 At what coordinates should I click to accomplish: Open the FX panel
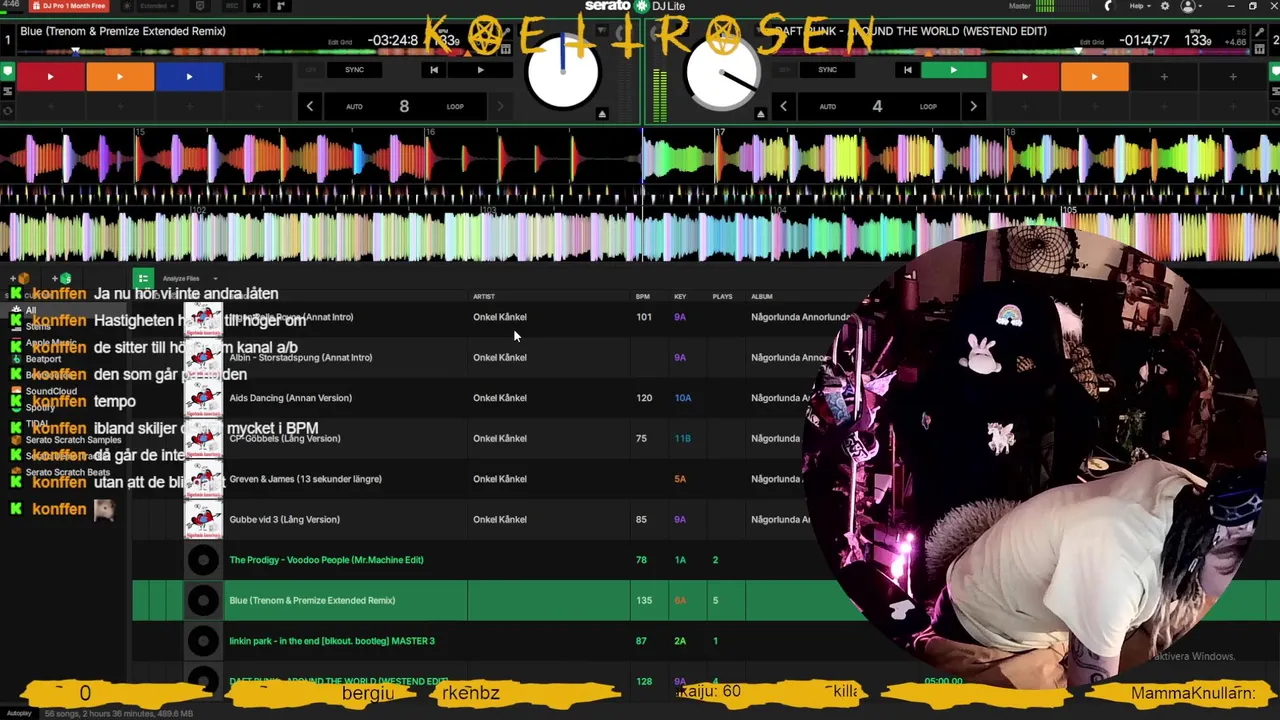pyautogui.click(x=257, y=6)
